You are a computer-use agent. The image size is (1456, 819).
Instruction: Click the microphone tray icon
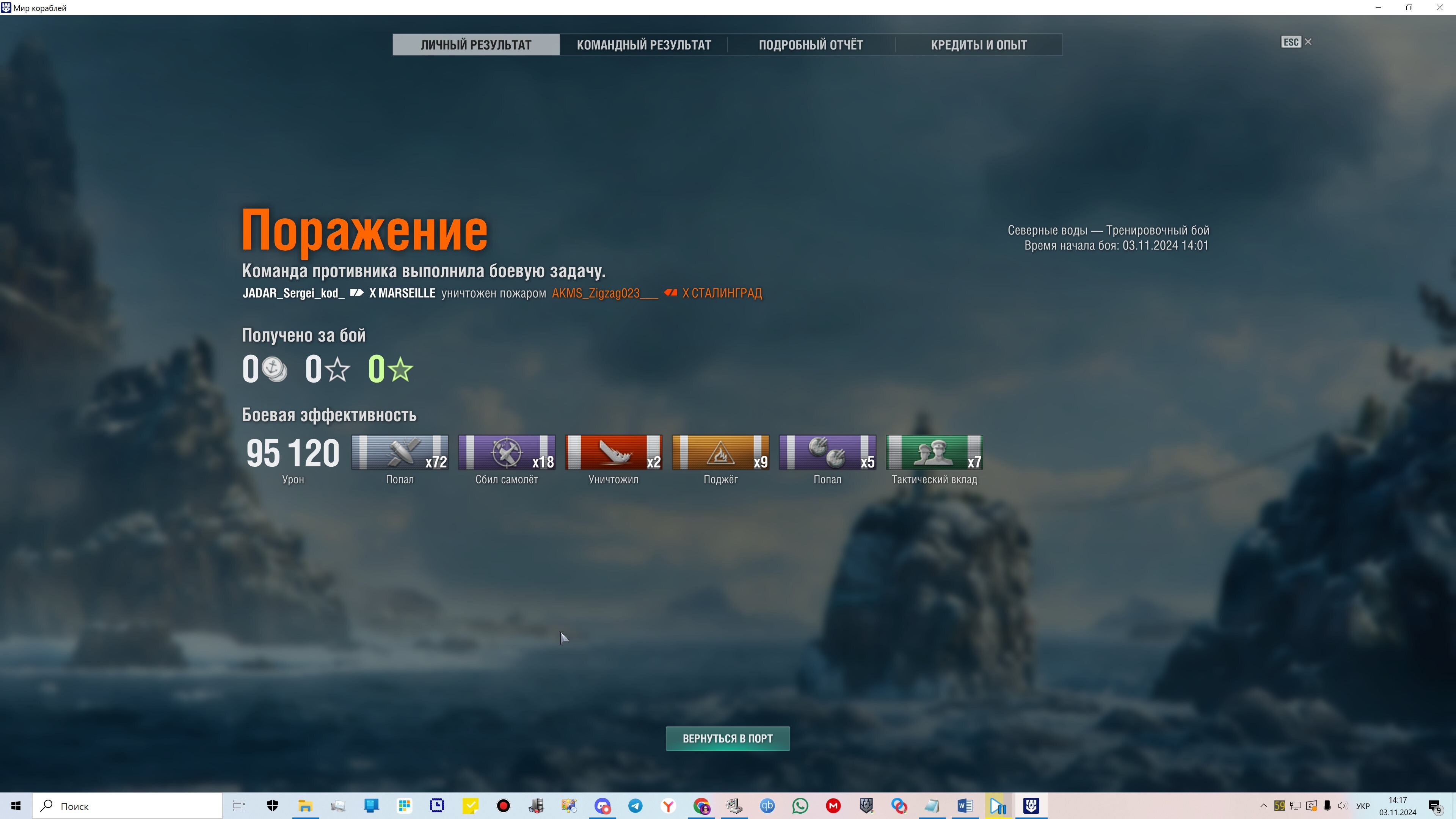1327,806
